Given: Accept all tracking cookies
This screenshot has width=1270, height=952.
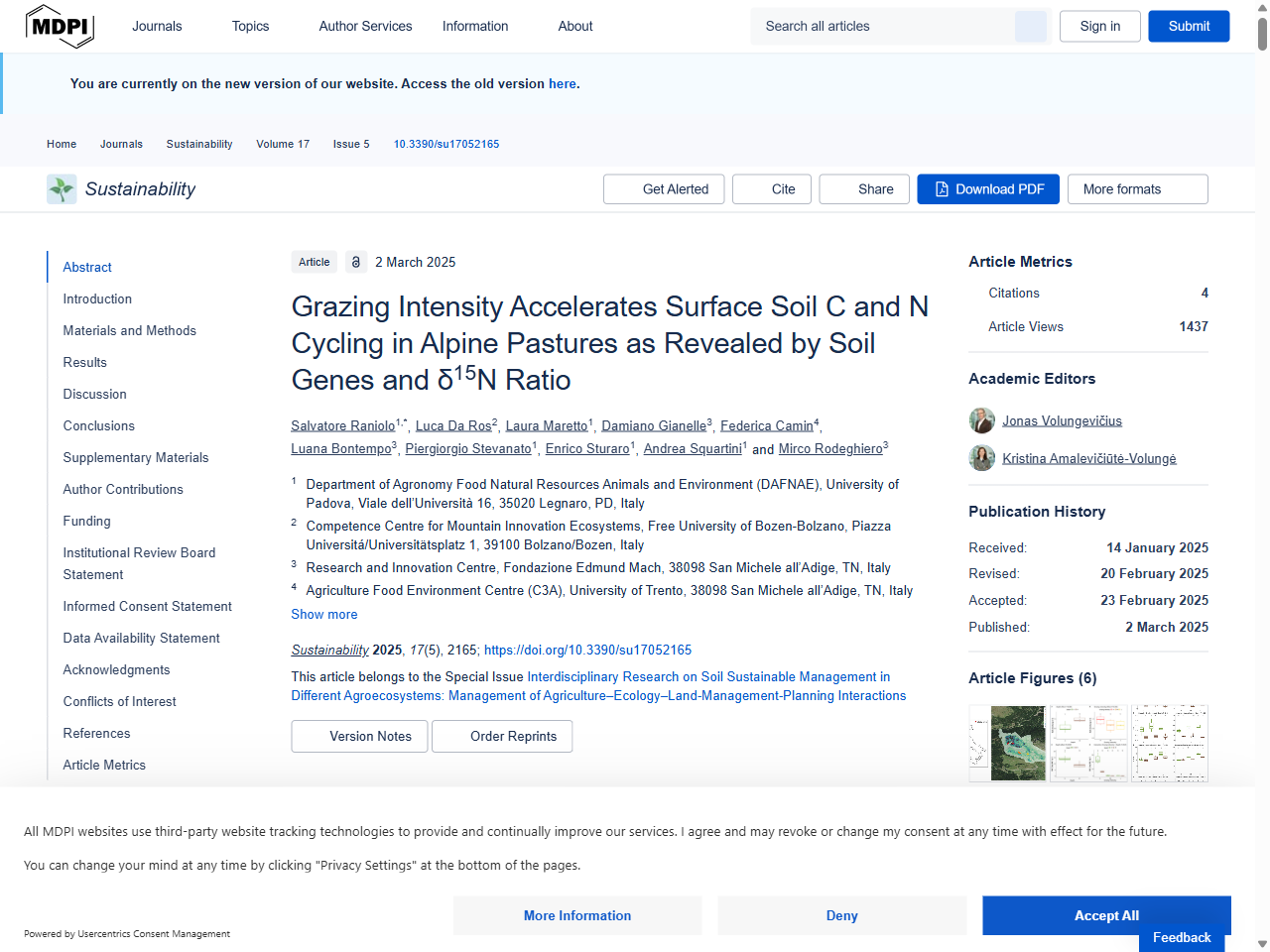Looking at the screenshot, I should pos(1106,915).
